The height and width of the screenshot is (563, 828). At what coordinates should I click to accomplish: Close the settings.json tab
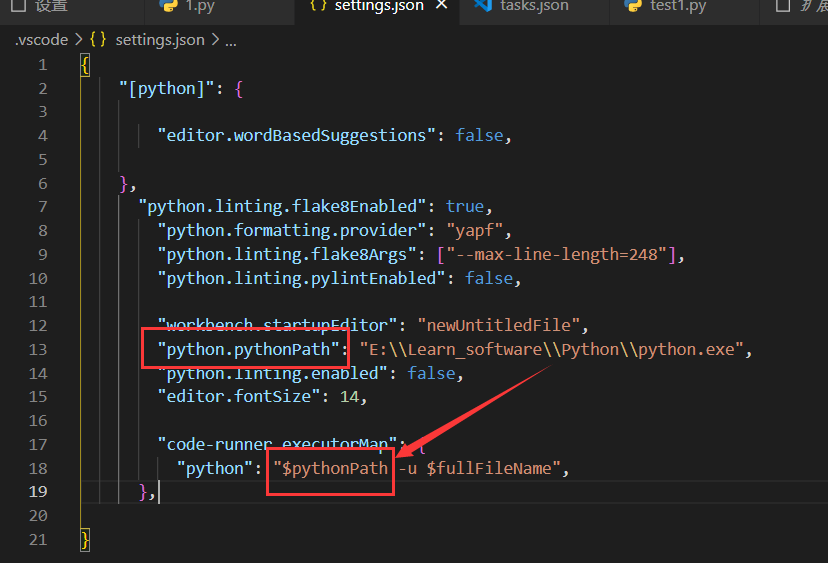click(442, 5)
